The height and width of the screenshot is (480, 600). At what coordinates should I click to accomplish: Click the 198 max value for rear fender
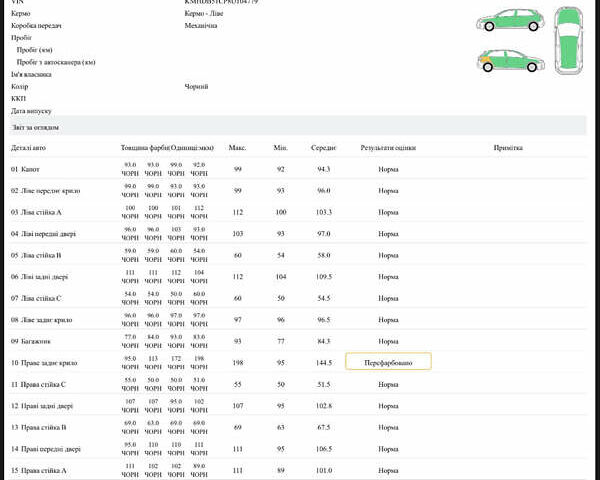(238, 362)
